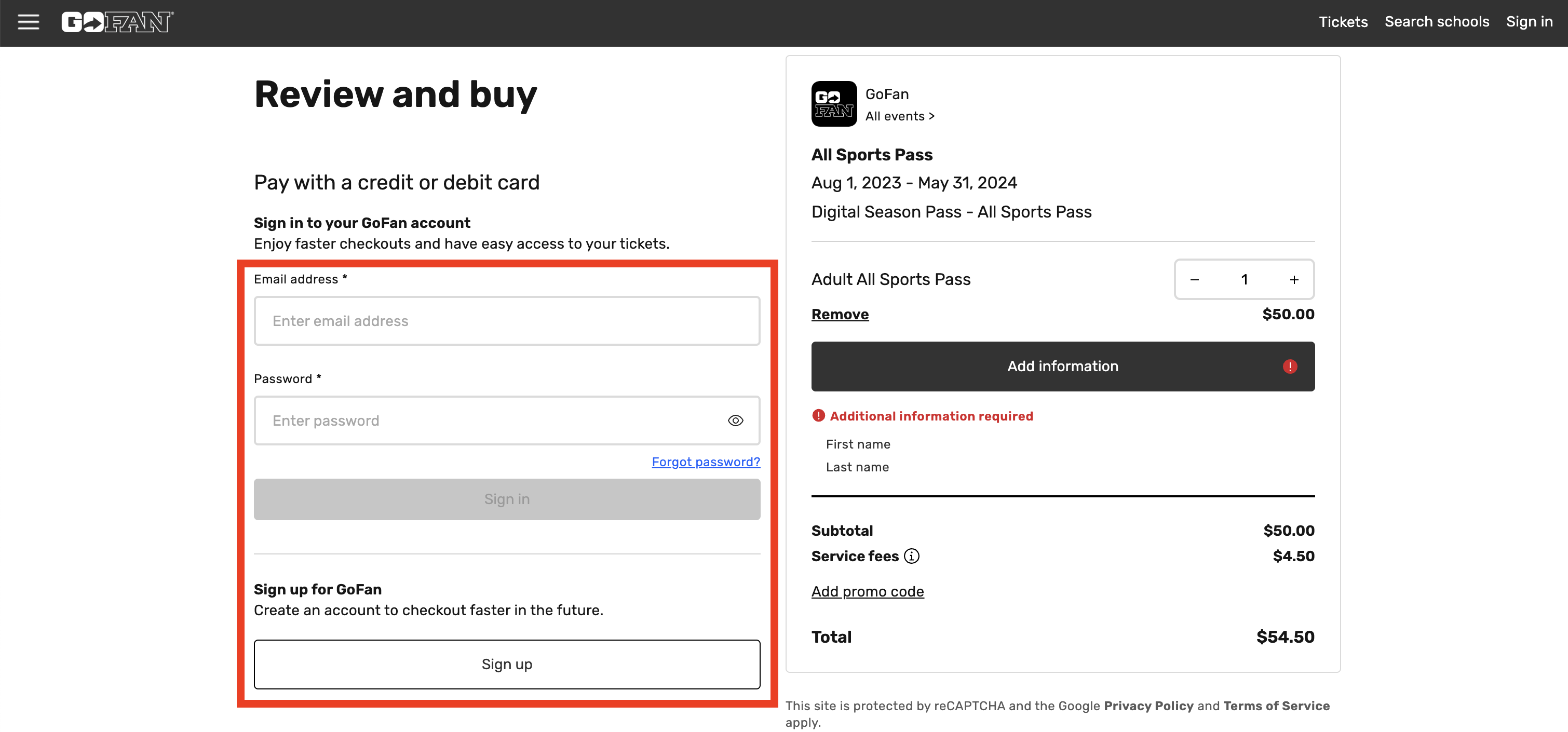Open the Google Privacy Policy link
Image resolution: width=1568 pixels, height=732 pixels.
click(1148, 706)
